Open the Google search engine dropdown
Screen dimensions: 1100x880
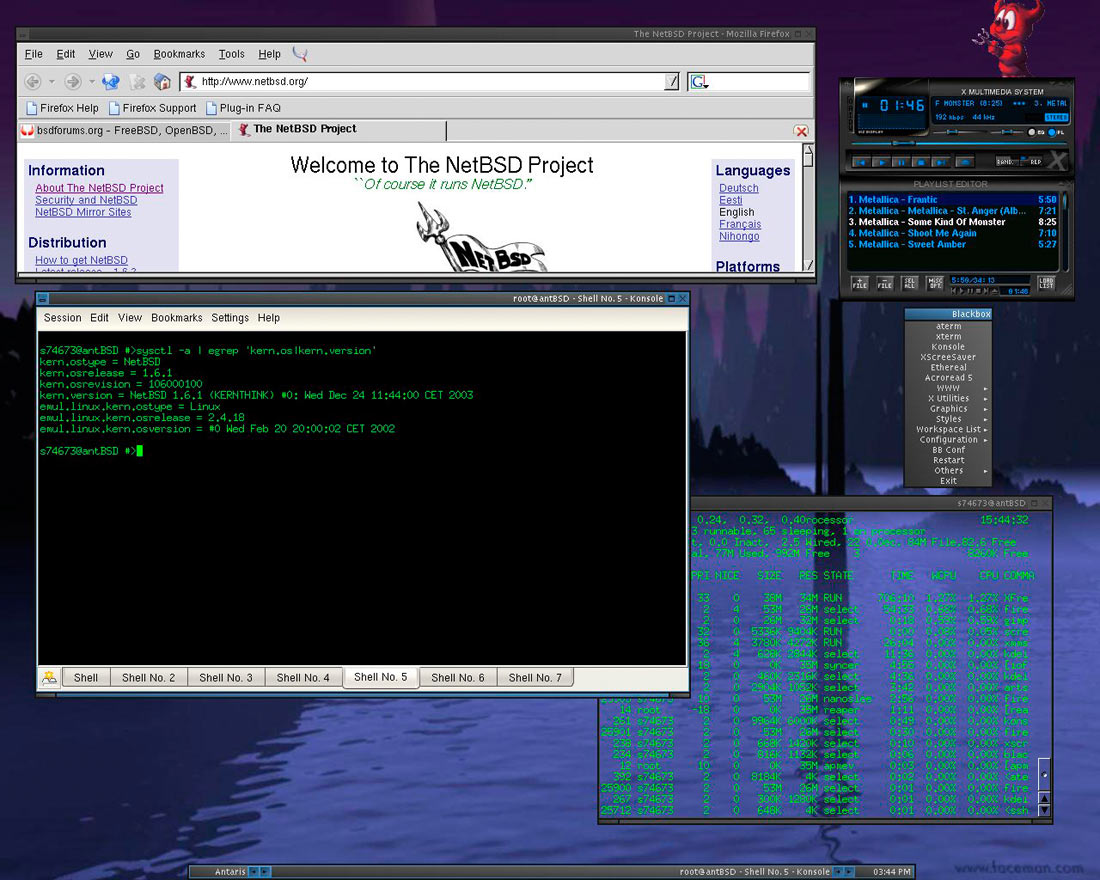tap(699, 82)
